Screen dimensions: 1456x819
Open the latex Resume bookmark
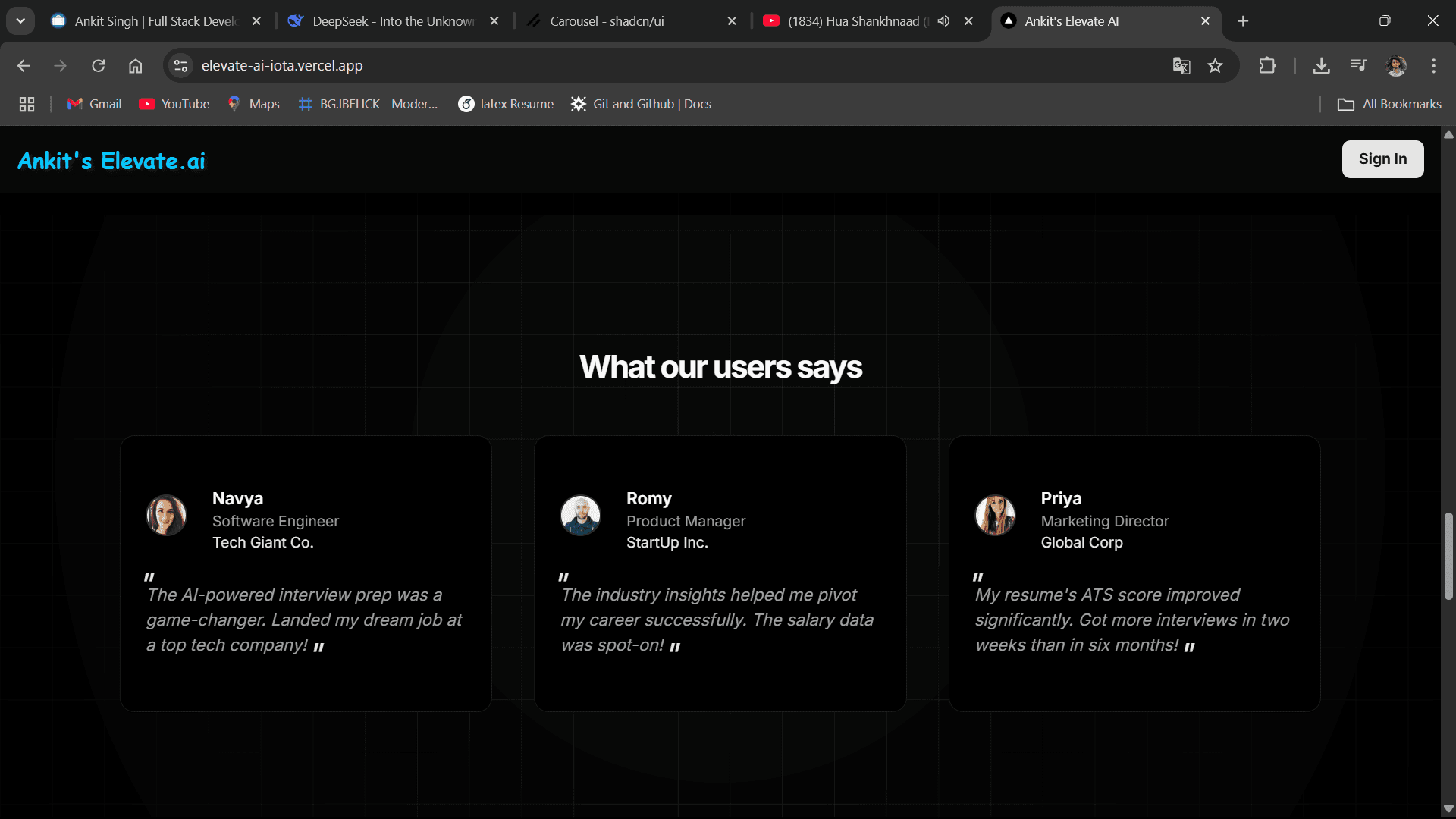506,104
